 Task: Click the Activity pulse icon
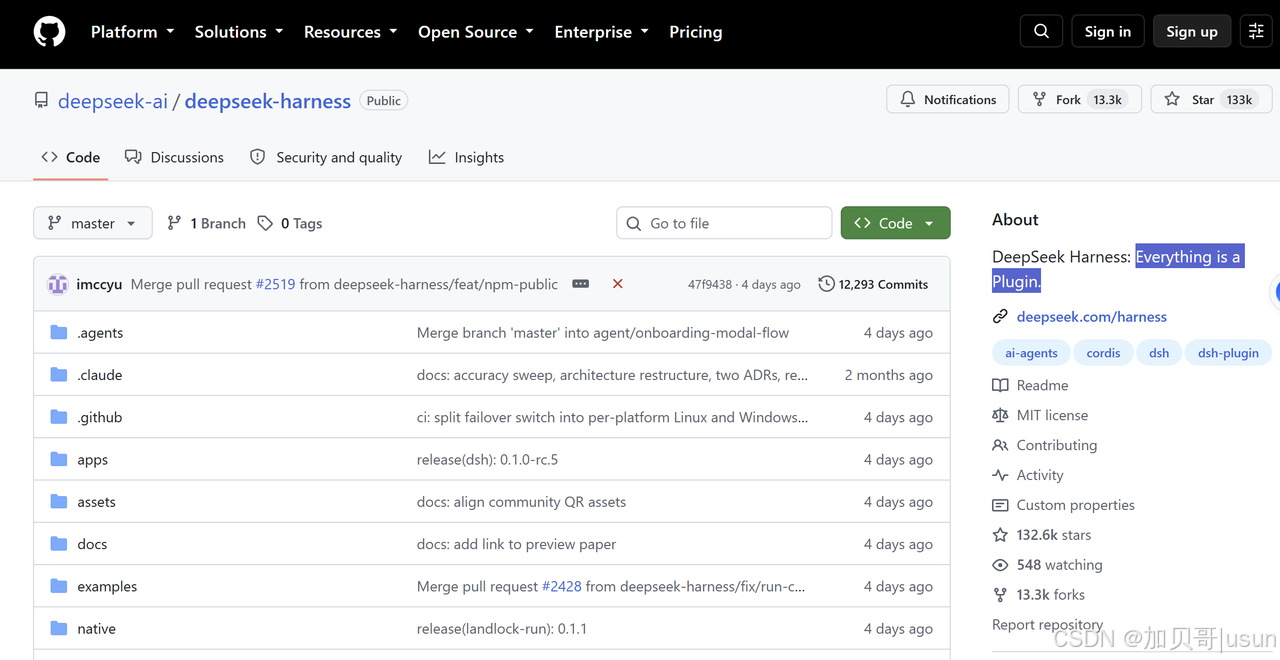[x=1000, y=475]
